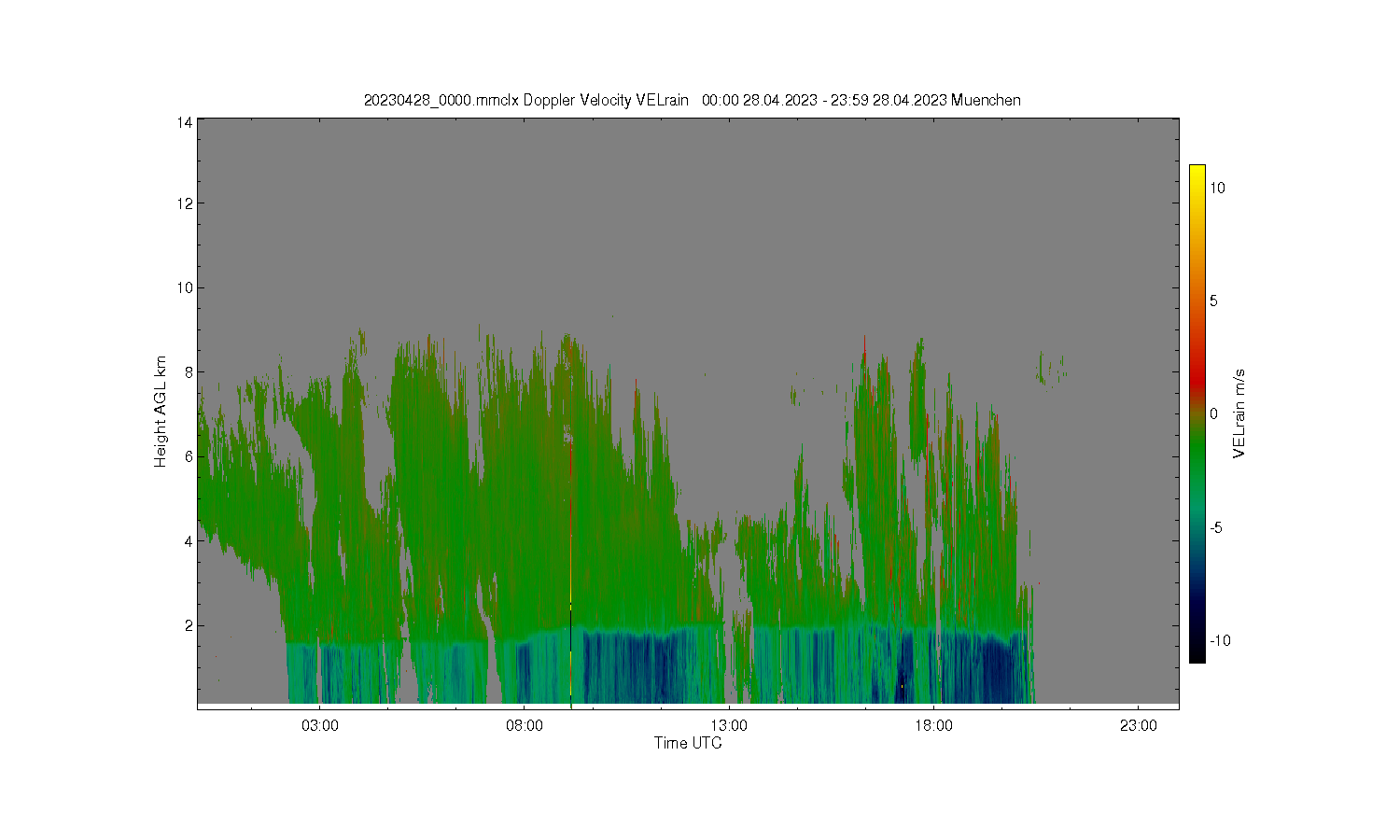Click the height tick label 12
Screen dimensions: 1400x840
coord(185,203)
